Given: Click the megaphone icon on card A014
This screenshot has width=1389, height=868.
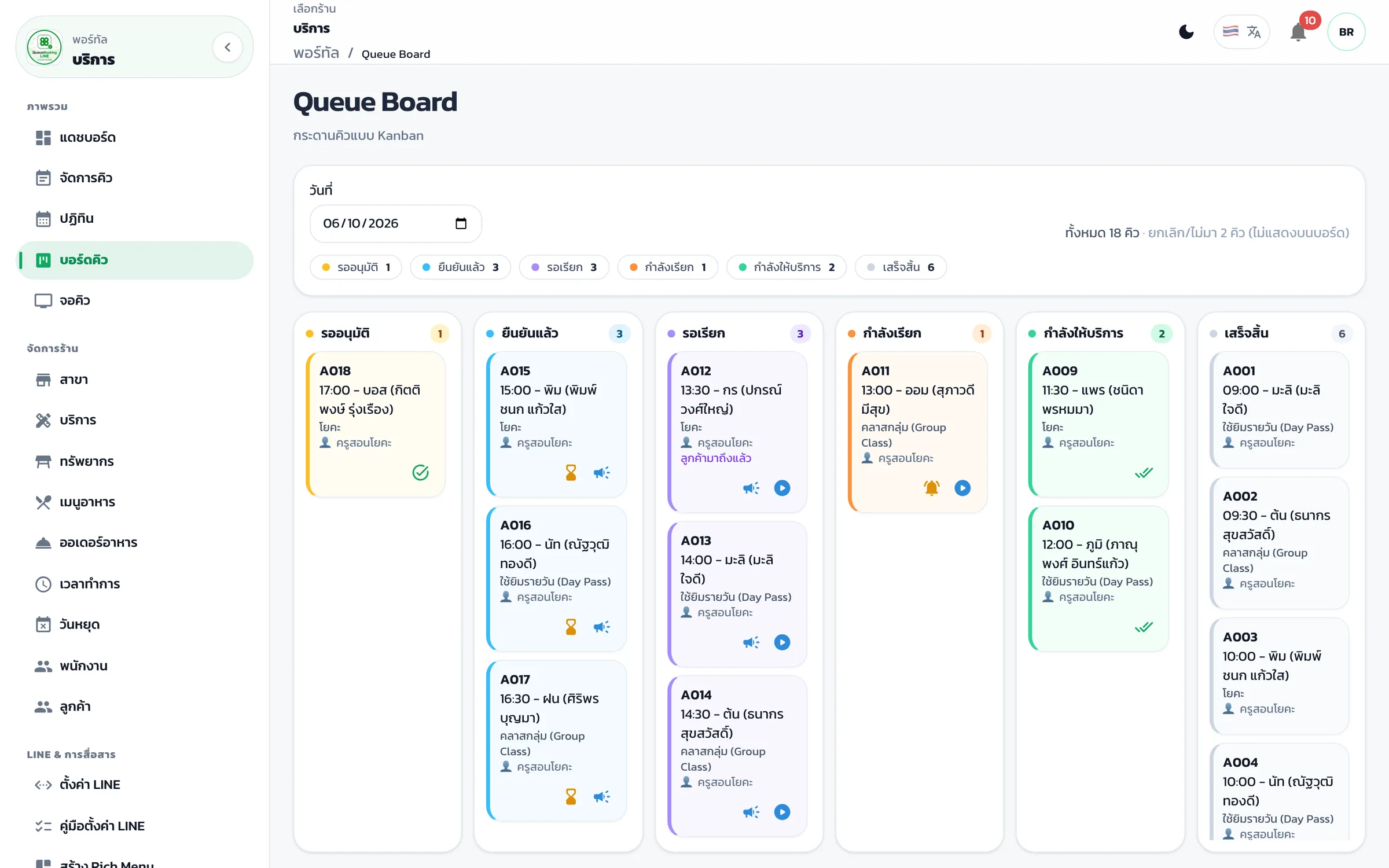Looking at the screenshot, I should pyautogui.click(x=751, y=812).
